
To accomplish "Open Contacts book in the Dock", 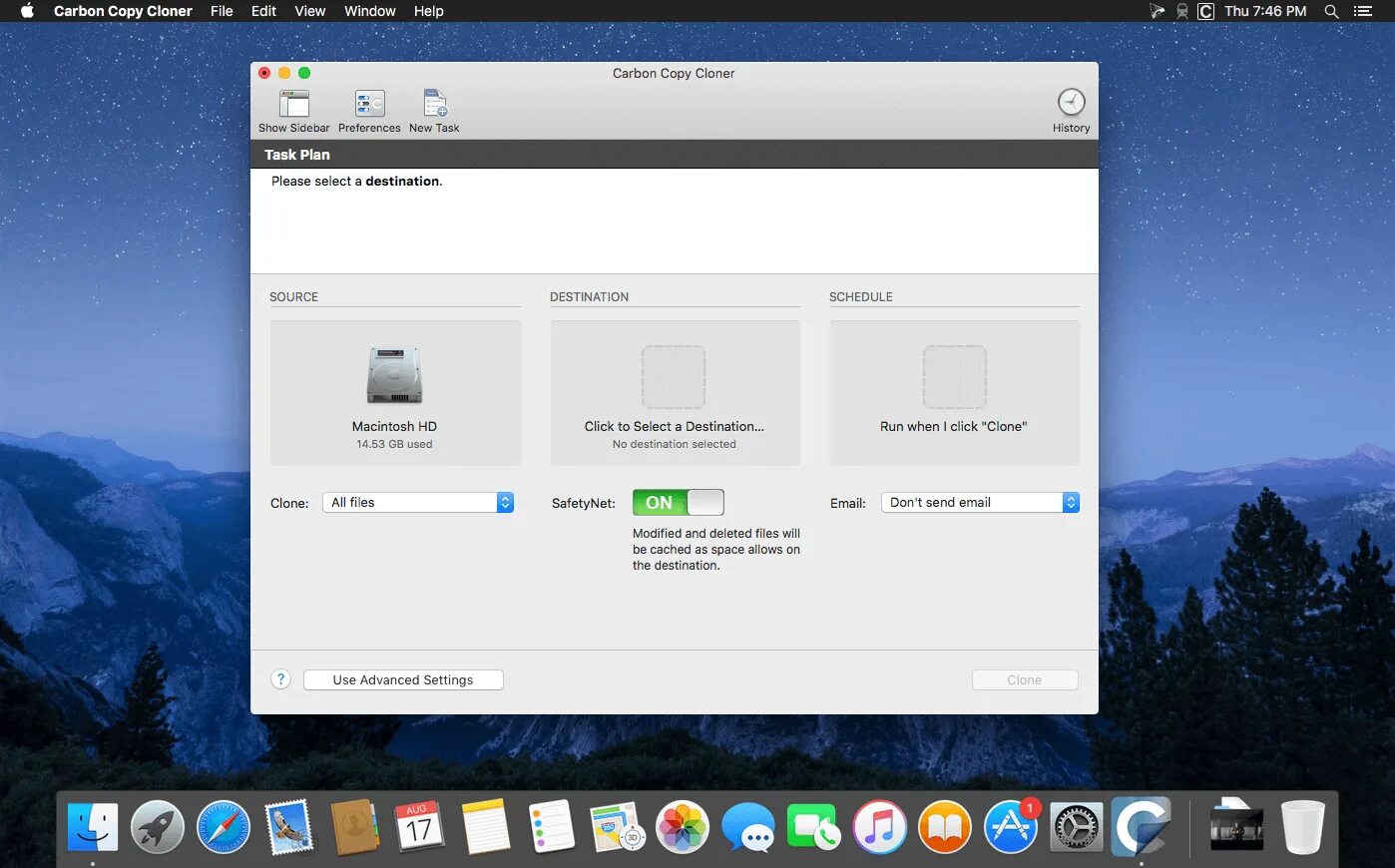I will click(354, 827).
